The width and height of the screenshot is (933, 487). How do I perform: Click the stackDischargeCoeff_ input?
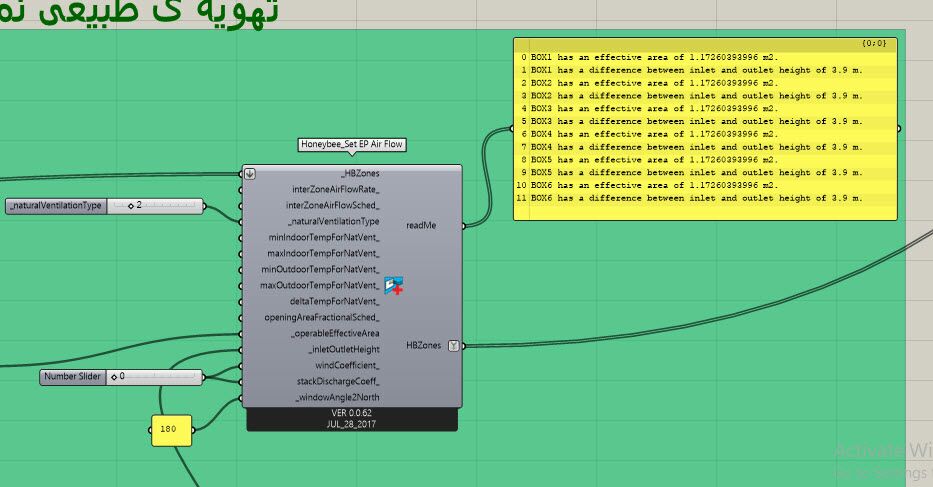coord(338,382)
